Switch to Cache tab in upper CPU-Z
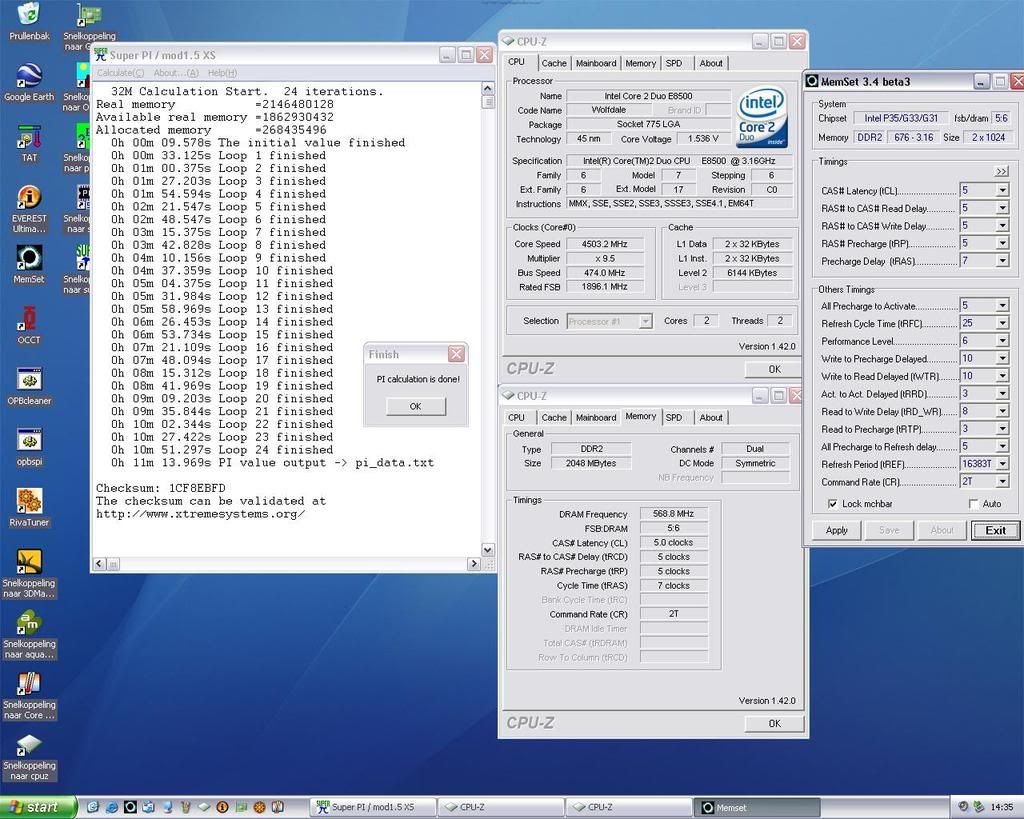This screenshot has width=1024, height=819. pos(554,63)
